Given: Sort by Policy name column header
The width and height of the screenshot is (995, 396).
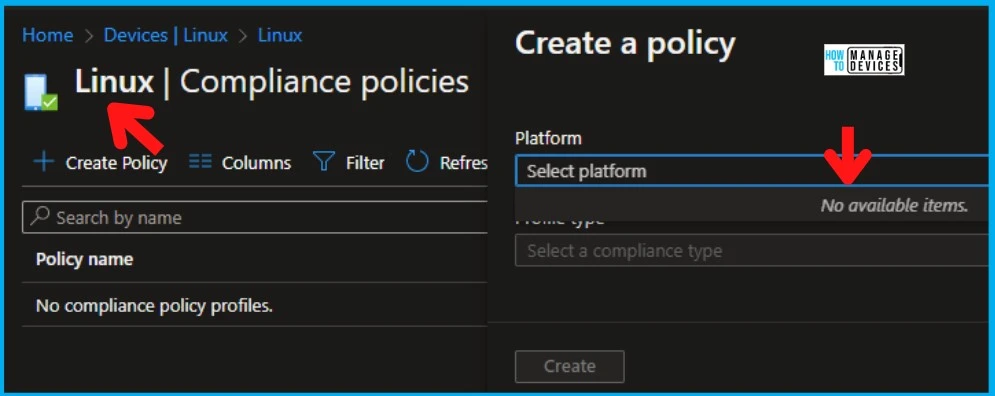Looking at the screenshot, I should pos(84,259).
